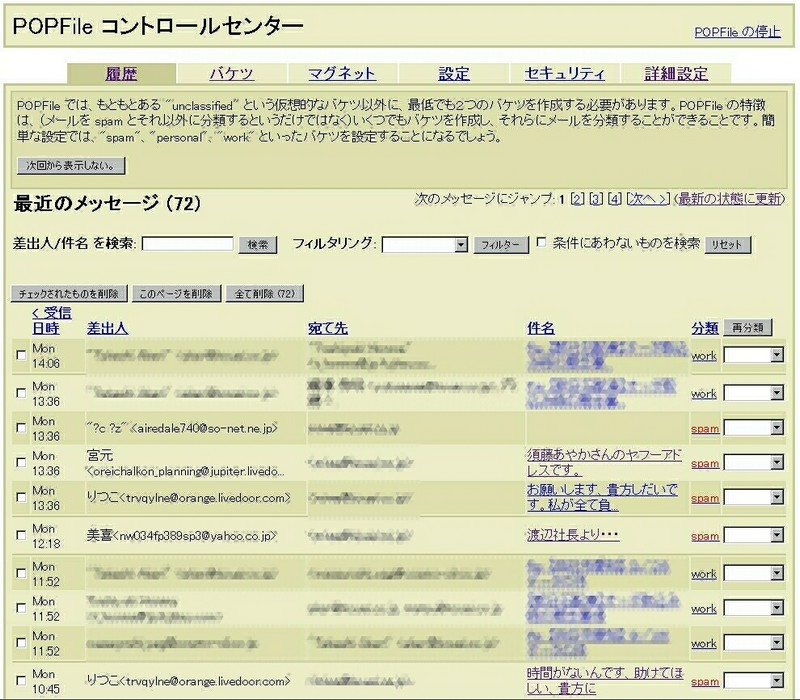Select checkbox for airedale740 message
Screen dimensions: 800x700
coord(21,428)
